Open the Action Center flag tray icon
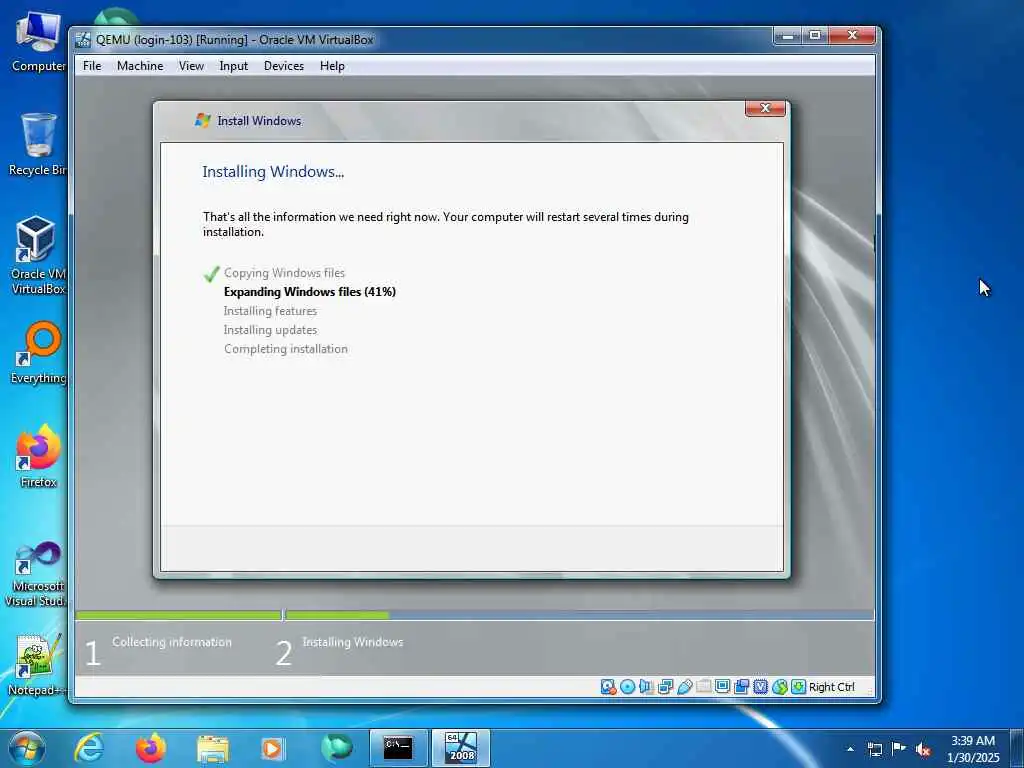 tap(899, 748)
